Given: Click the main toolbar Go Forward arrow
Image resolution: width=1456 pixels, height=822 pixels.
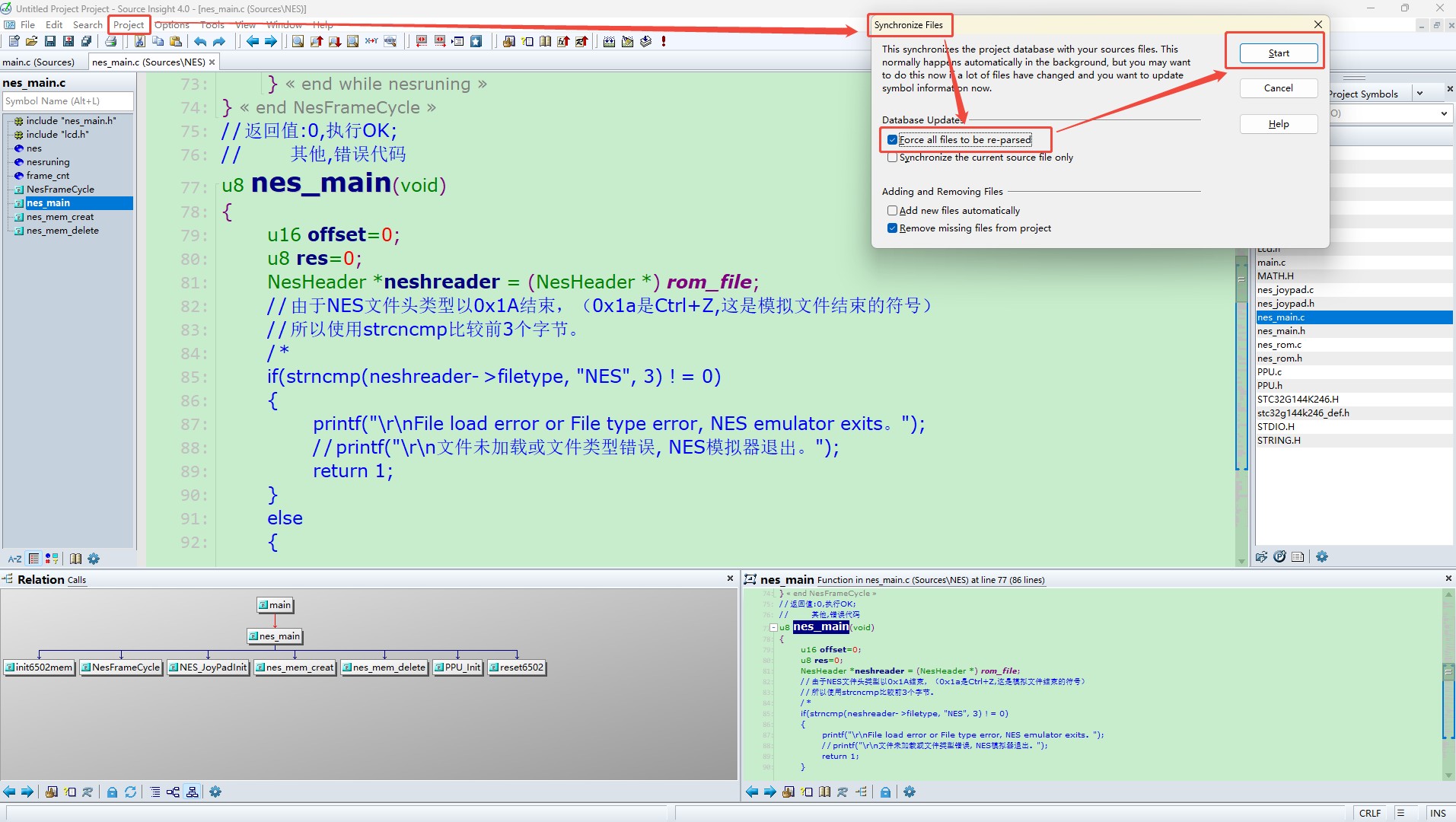Looking at the screenshot, I should tap(271, 41).
